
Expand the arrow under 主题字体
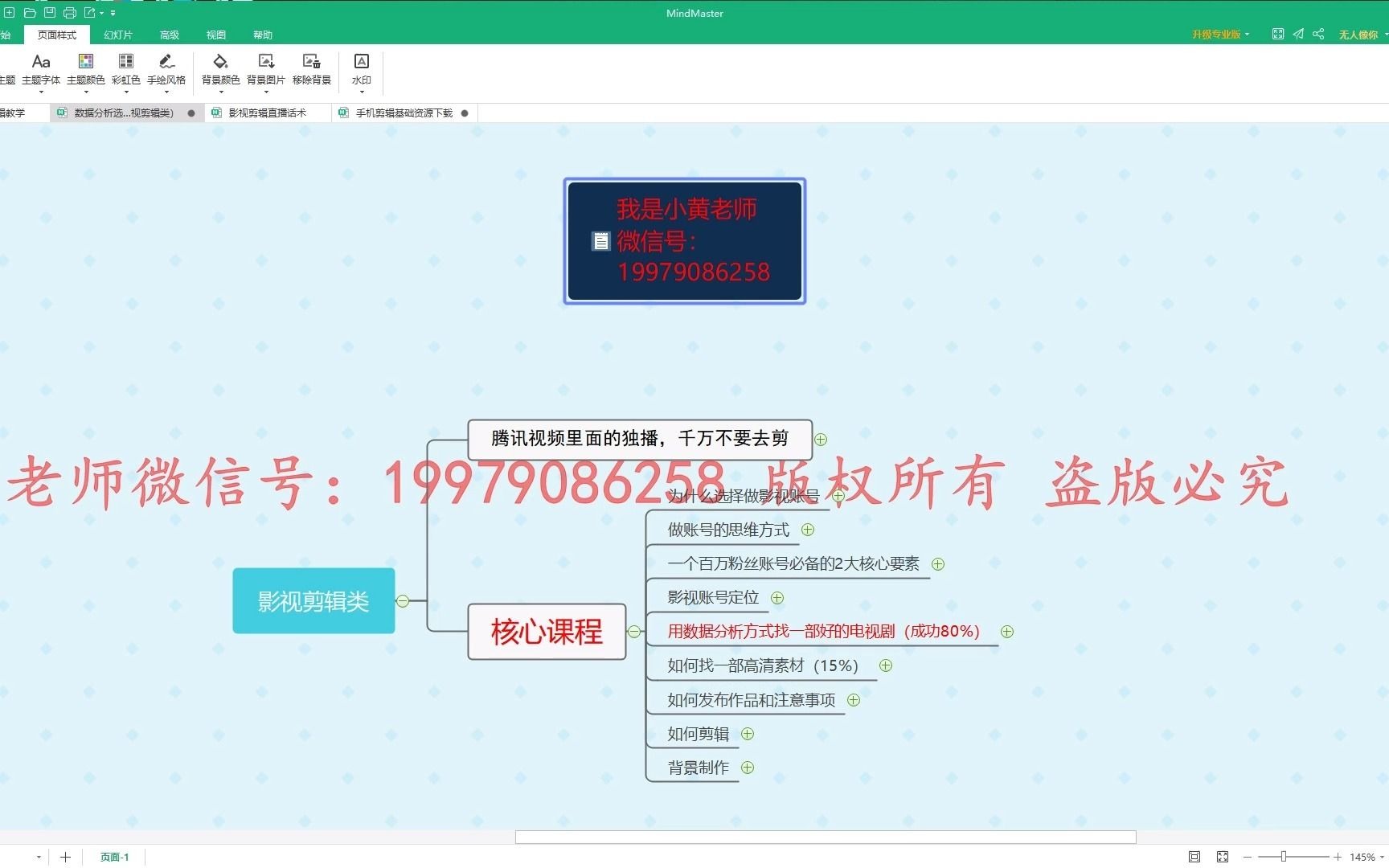[x=41, y=92]
